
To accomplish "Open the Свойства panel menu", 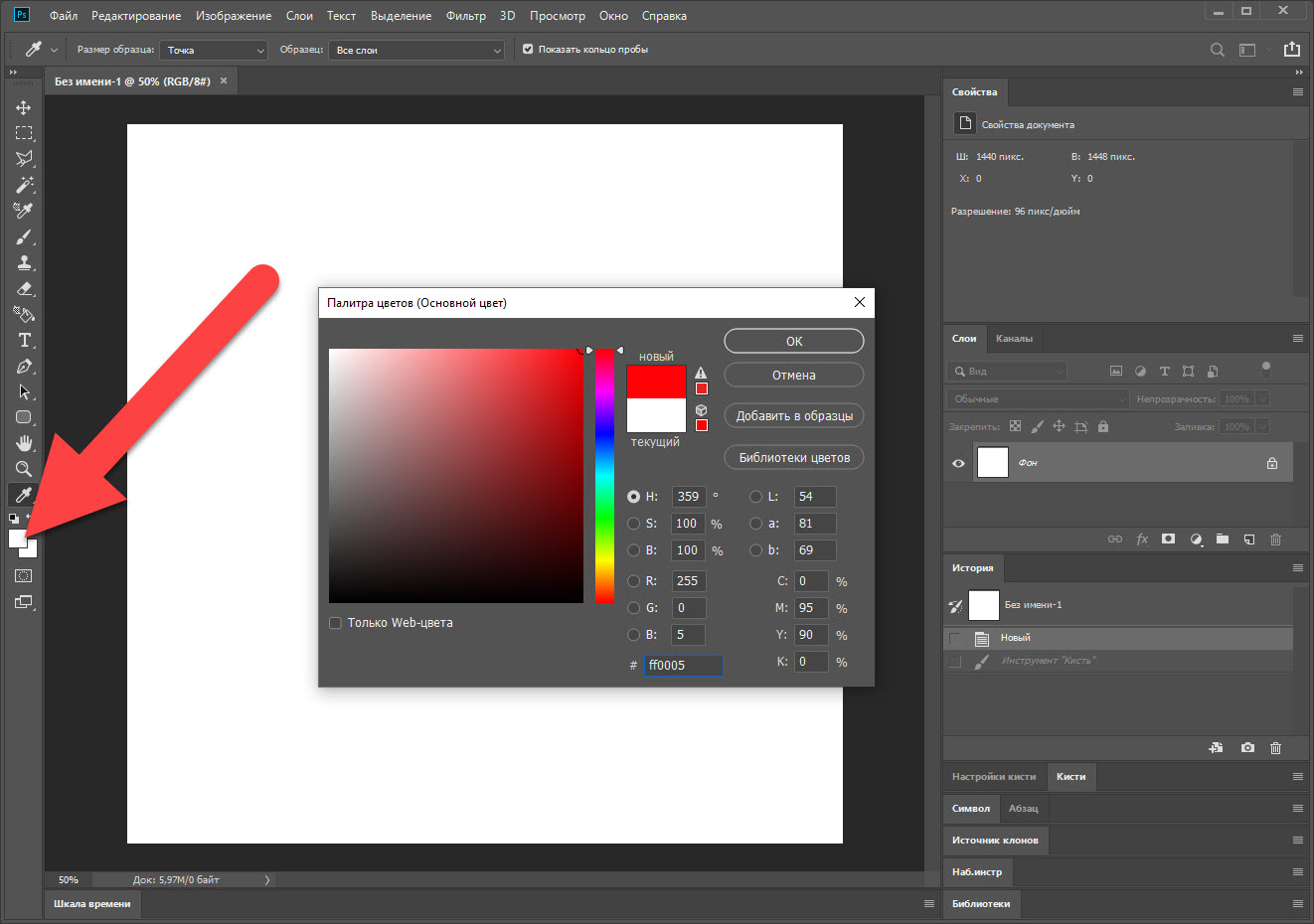I will [1297, 91].
